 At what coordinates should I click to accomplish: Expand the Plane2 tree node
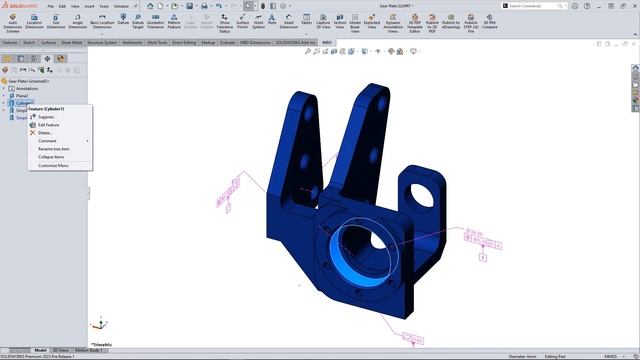(x=4, y=96)
